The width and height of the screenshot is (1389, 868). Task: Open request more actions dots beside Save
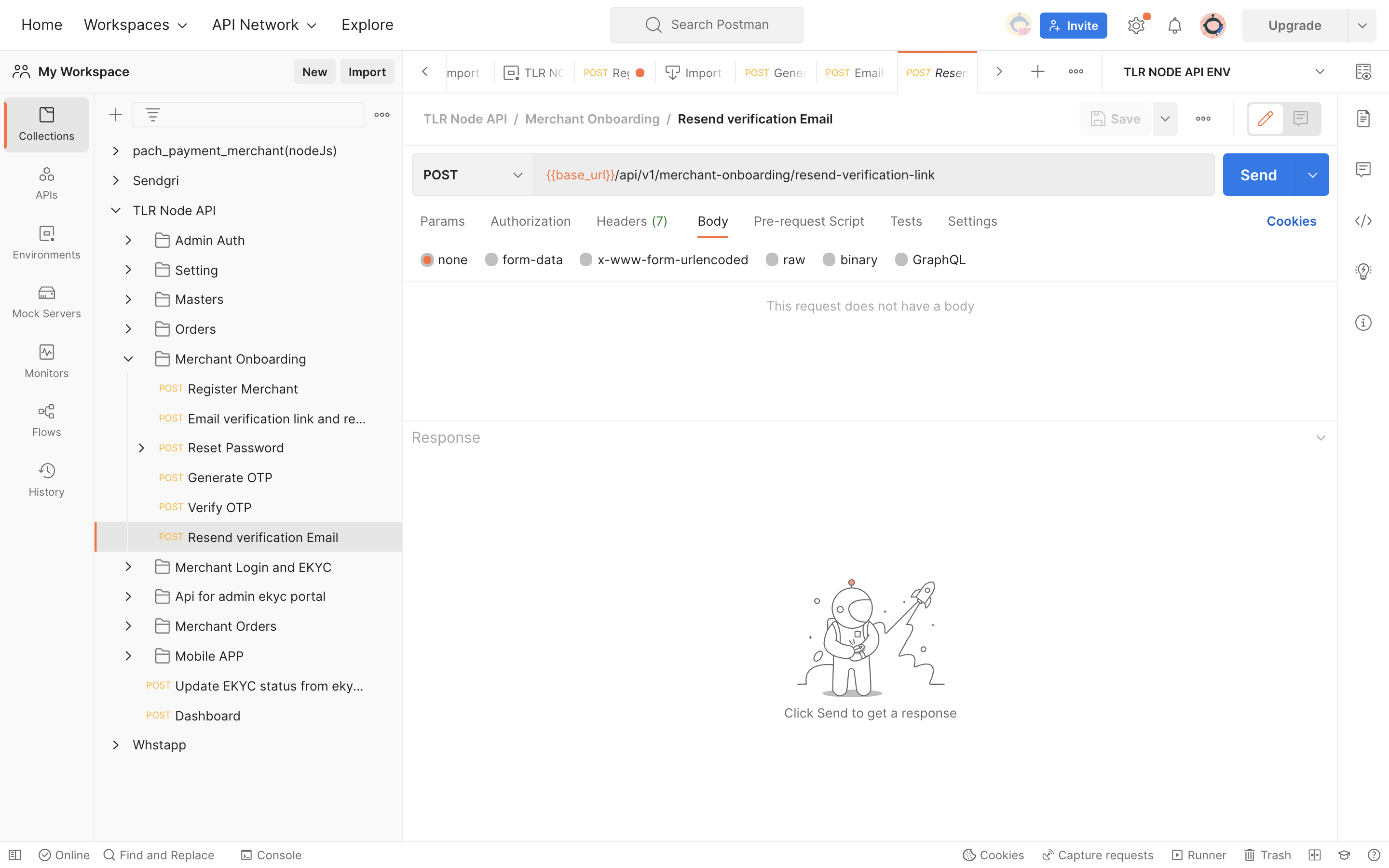(1204, 119)
